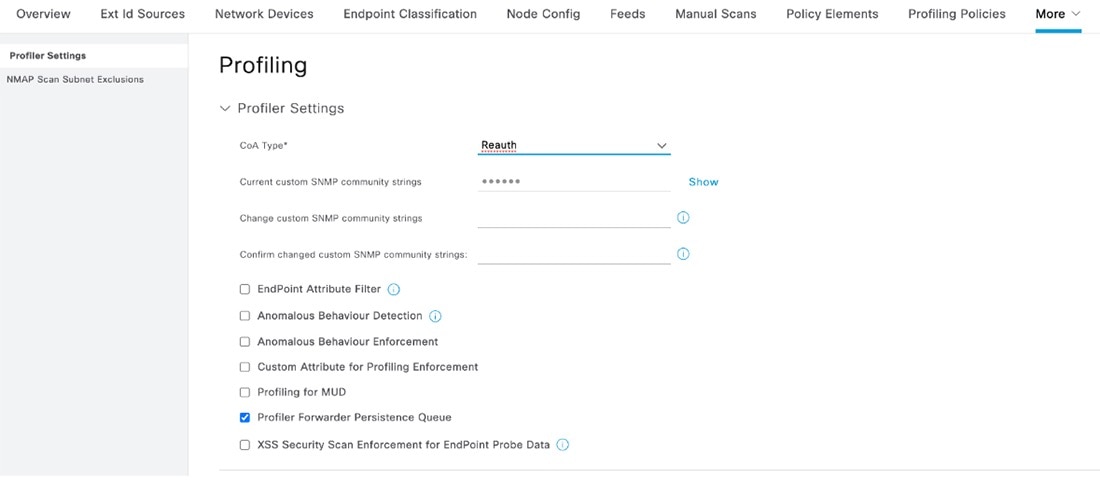This screenshot has height=492, width=1100.
Task: Open the More menu dropdown
Action: tap(1058, 14)
